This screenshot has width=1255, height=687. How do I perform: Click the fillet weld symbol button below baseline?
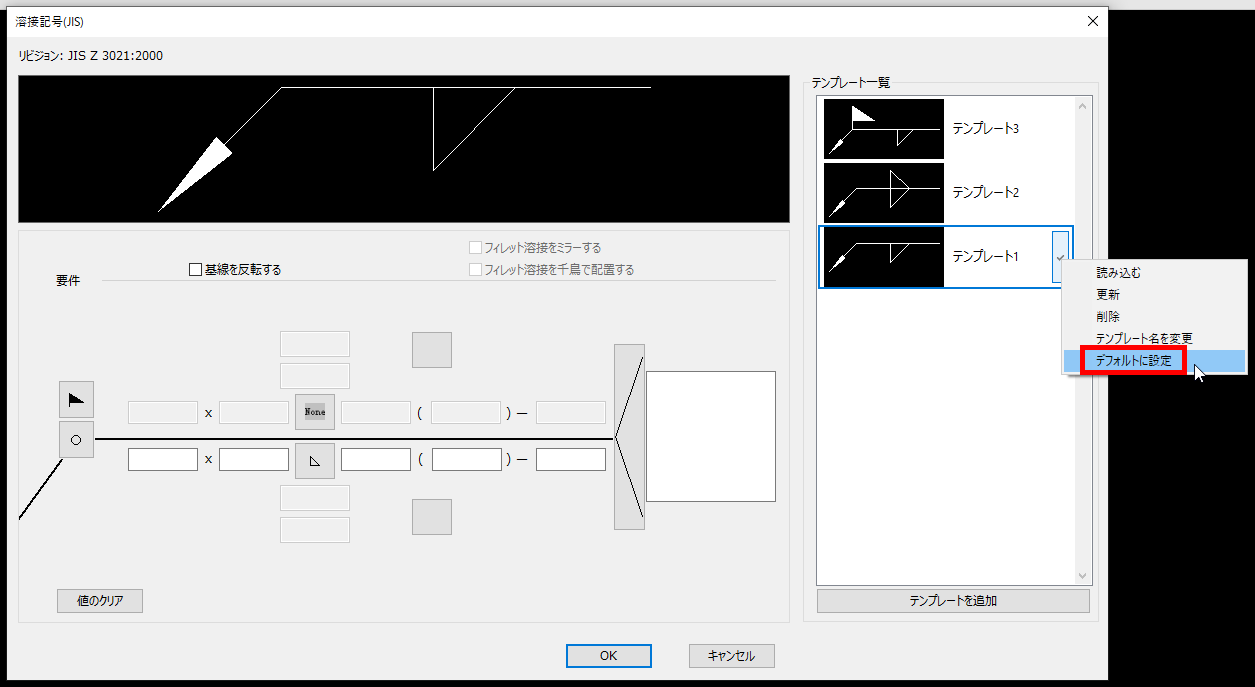pyautogui.click(x=315, y=461)
